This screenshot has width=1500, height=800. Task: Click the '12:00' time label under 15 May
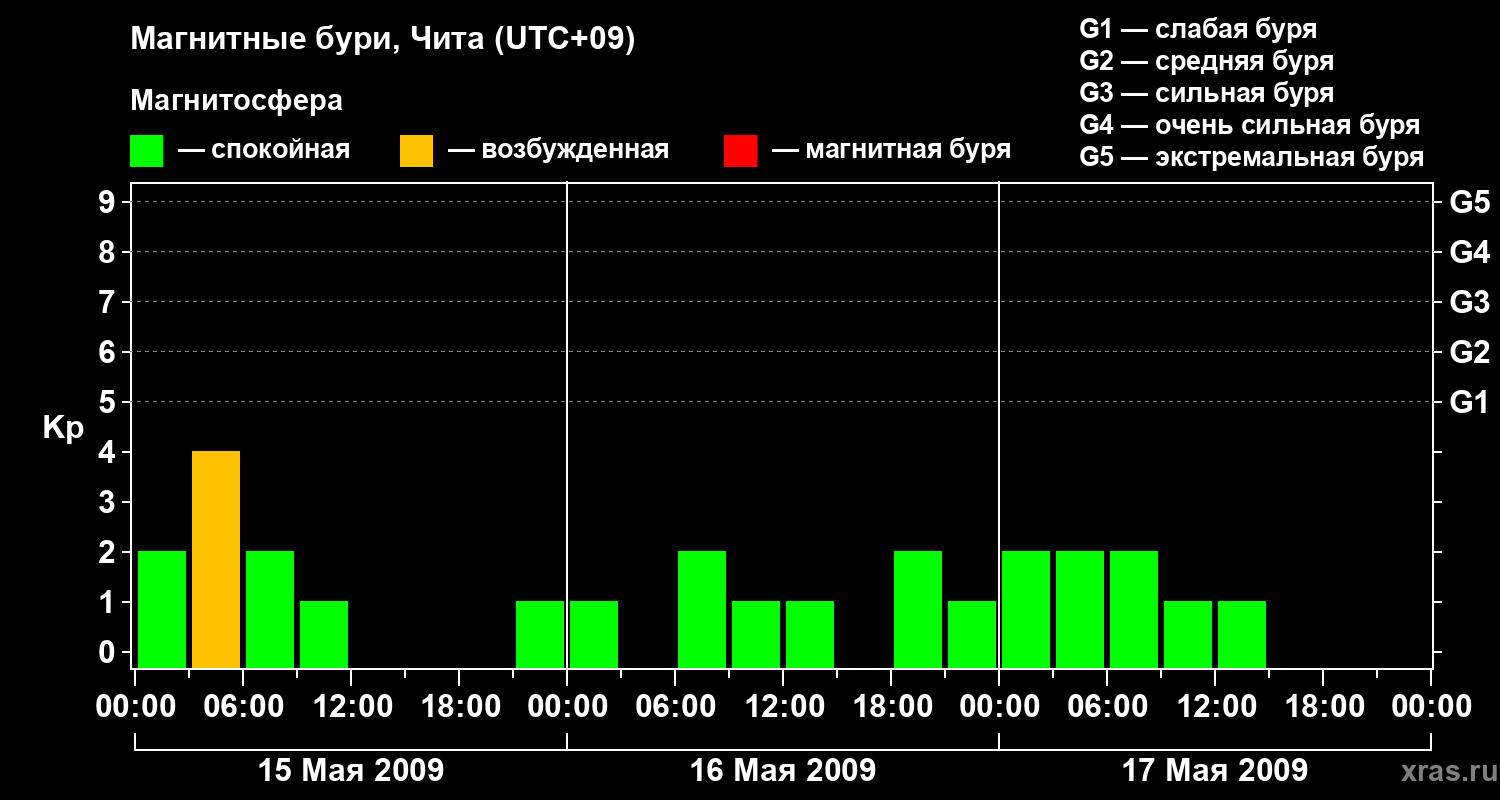pyautogui.click(x=351, y=706)
